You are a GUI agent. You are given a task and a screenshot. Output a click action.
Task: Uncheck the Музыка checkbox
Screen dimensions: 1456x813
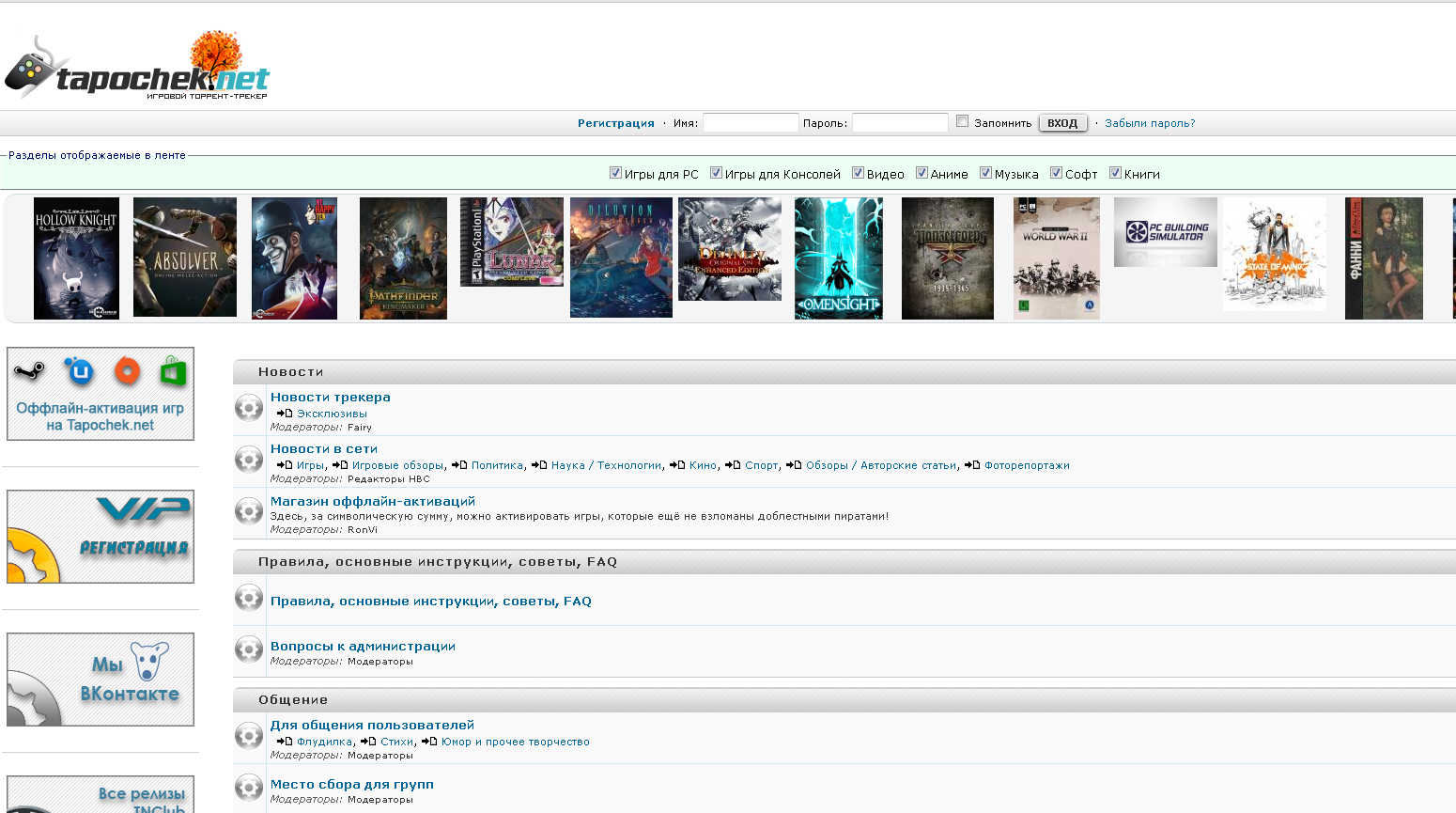pyautogui.click(x=985, y=173)
